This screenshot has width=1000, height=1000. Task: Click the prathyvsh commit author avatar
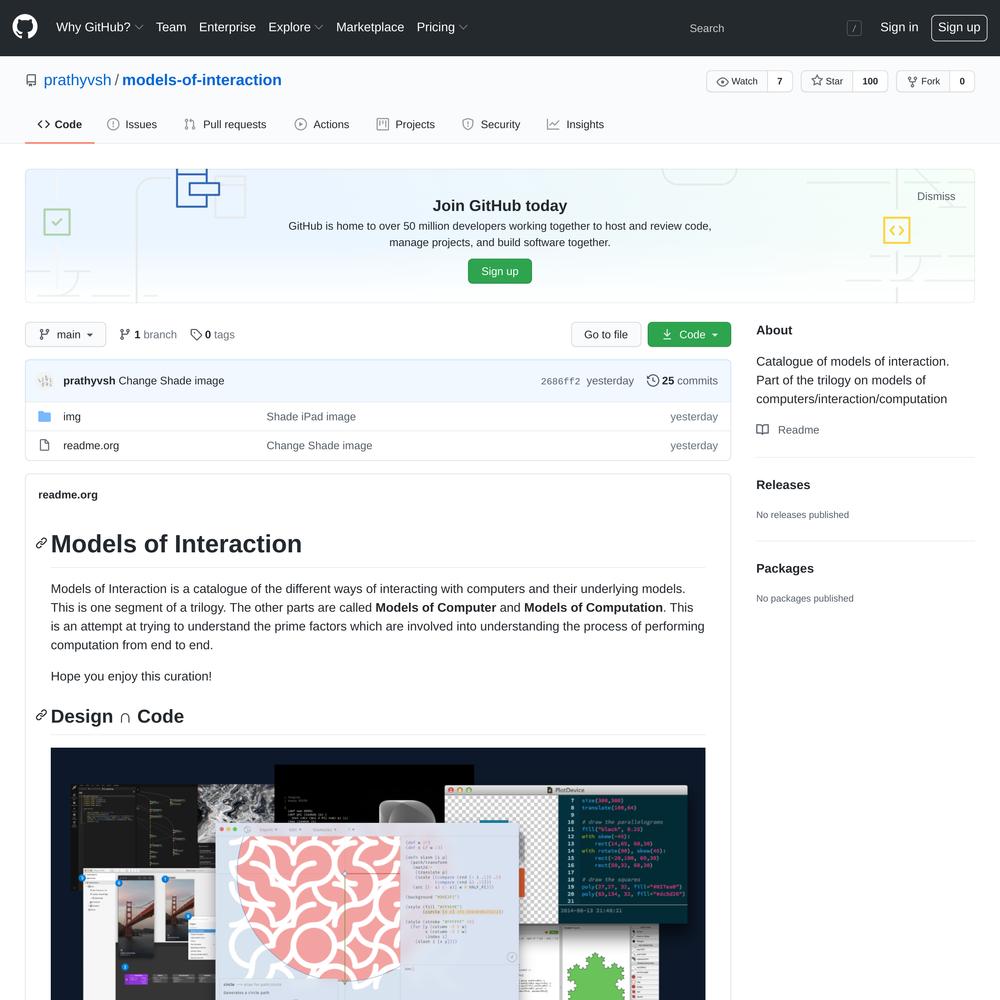click(x=45, y=381)
